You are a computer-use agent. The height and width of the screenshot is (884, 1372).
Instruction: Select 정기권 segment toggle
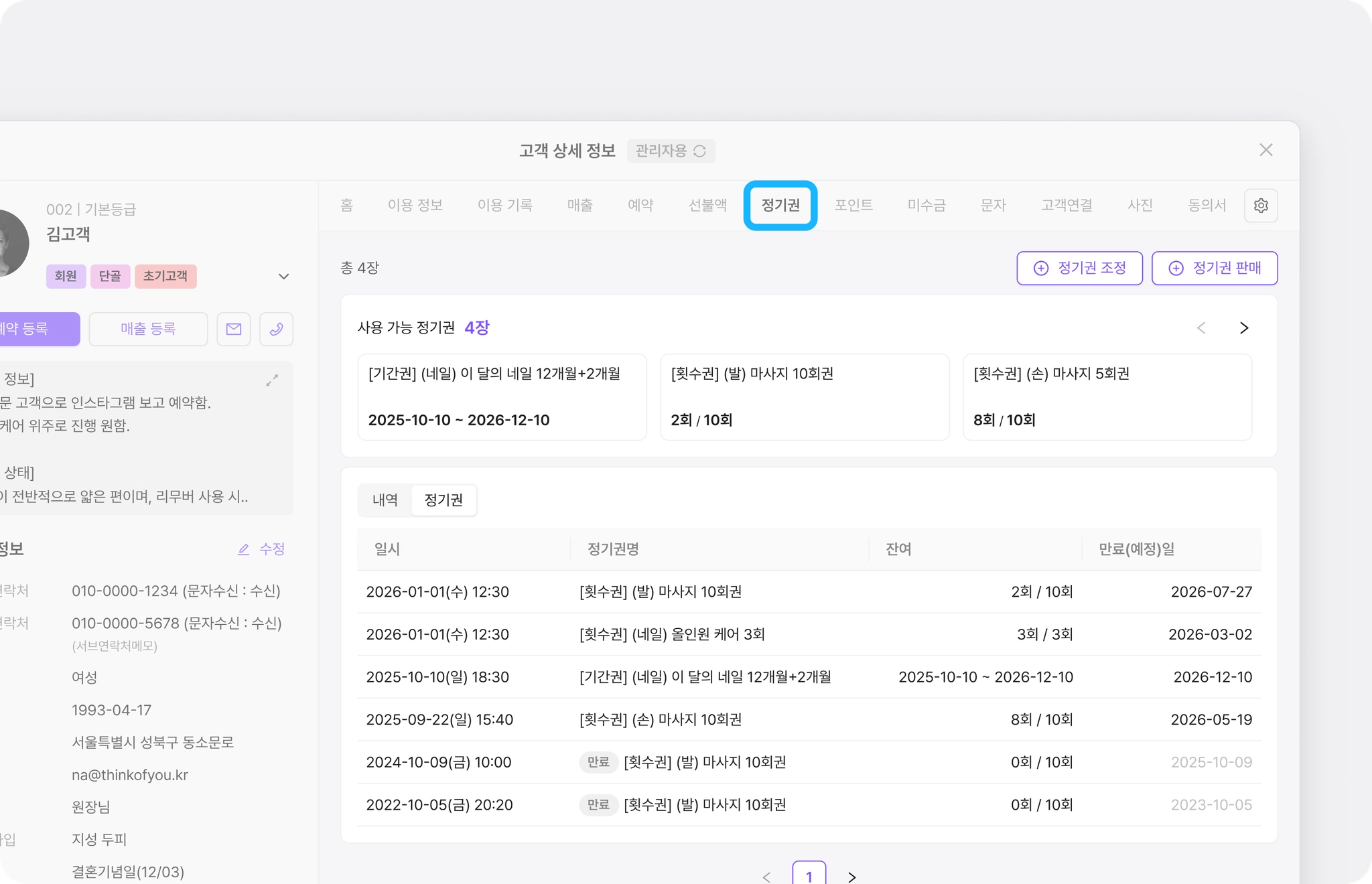443,500
